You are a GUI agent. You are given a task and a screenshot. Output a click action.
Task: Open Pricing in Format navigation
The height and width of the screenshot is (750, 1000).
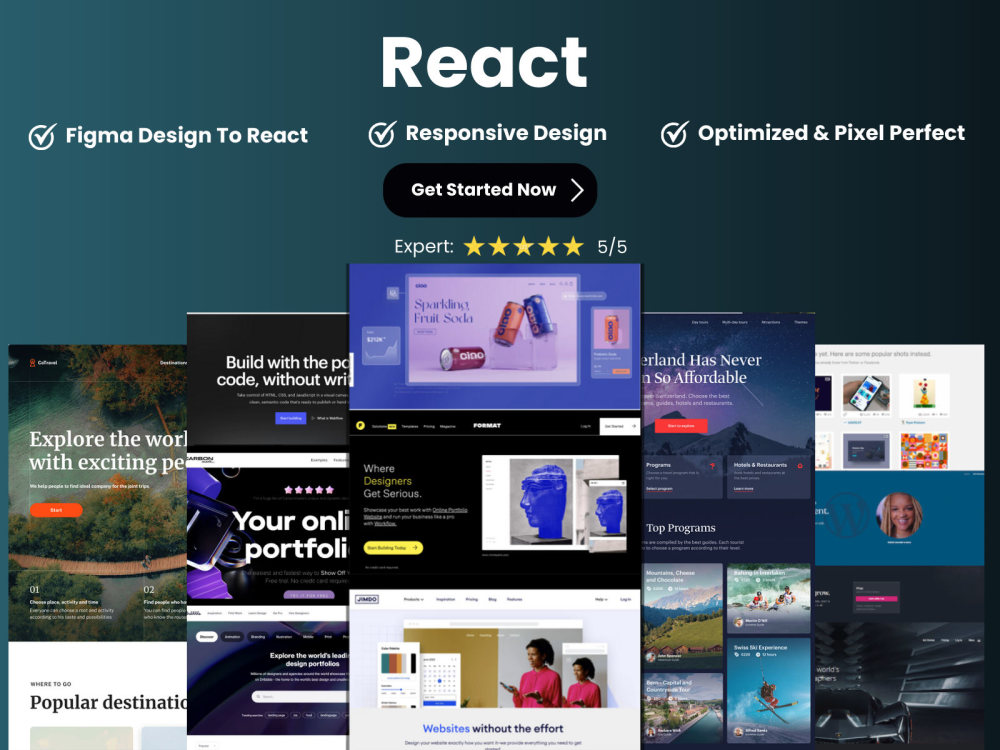[x=429, y=426]
